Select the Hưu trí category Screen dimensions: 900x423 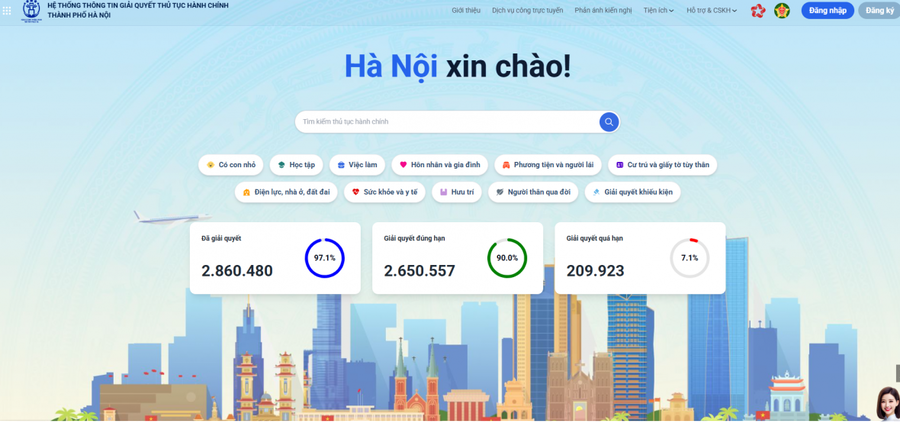coord(457,192)
